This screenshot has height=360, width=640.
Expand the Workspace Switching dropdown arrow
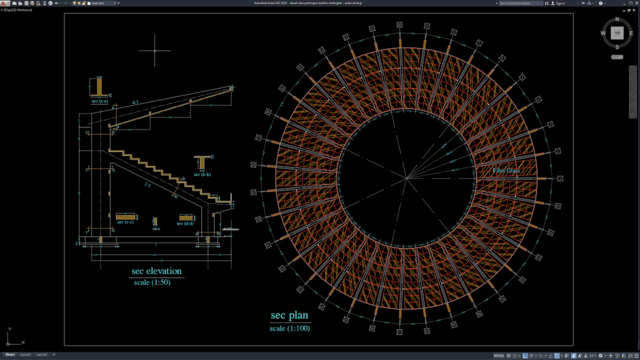coord(606,356)
